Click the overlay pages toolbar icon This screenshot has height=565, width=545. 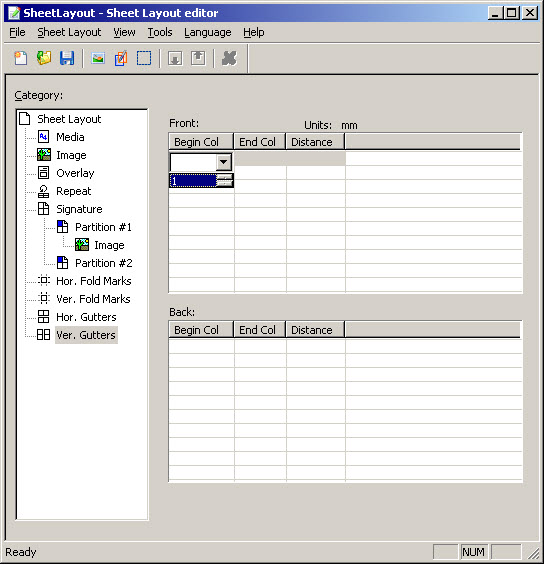coord(121,58)
